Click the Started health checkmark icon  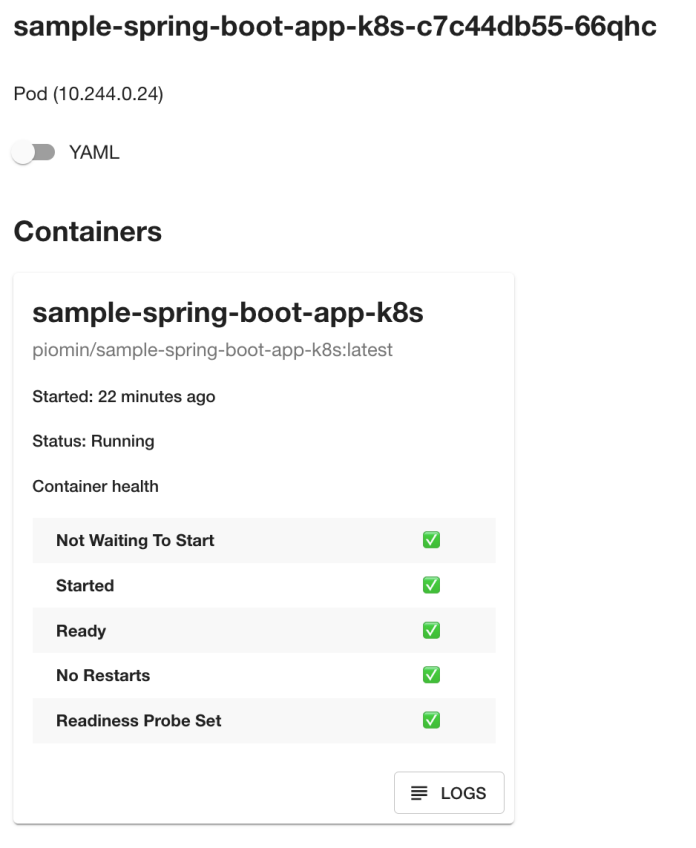coord(431,585)
